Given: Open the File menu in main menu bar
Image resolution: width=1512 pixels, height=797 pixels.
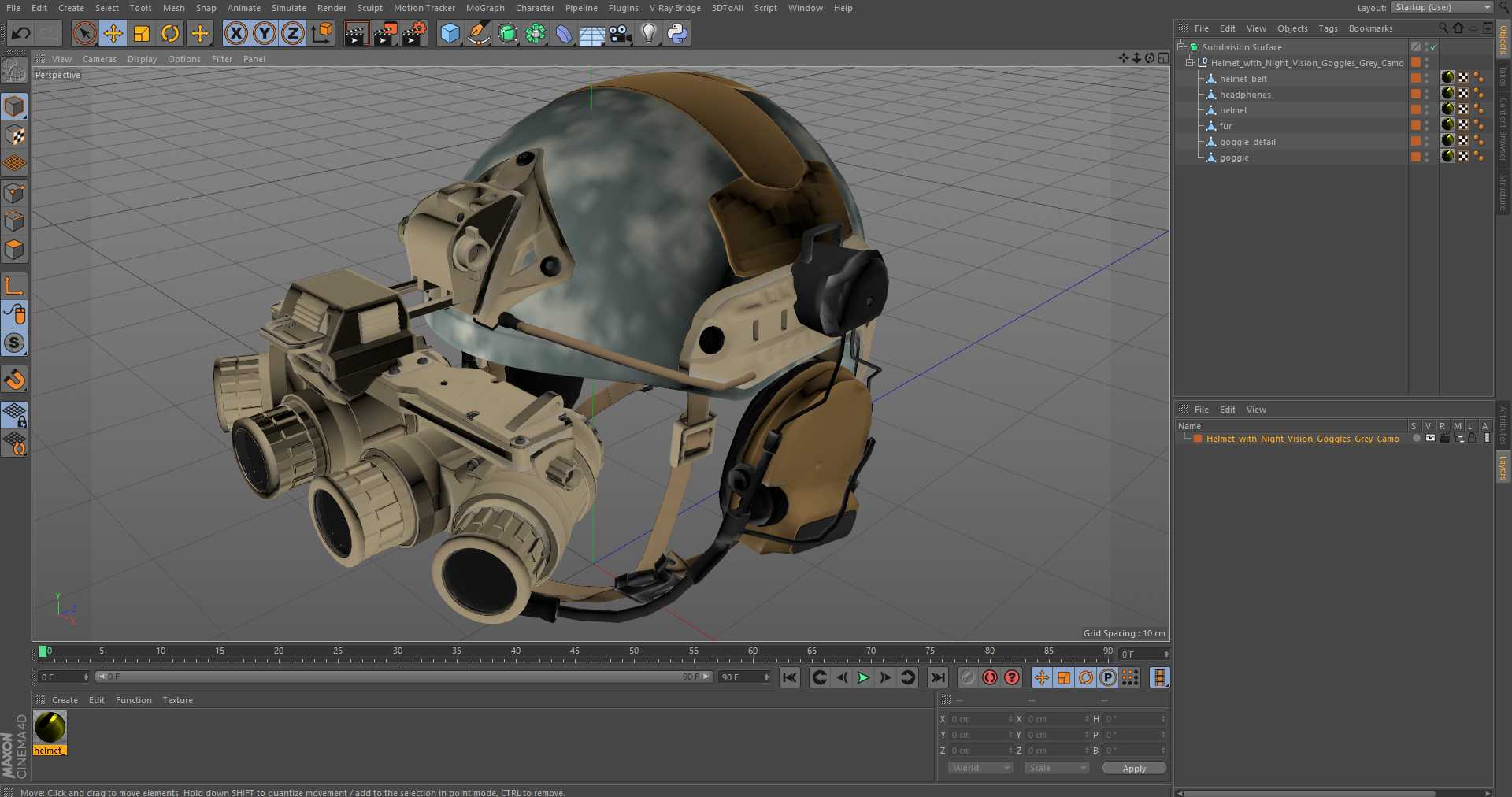Looking at the screenshot, I should coord(13,8).
